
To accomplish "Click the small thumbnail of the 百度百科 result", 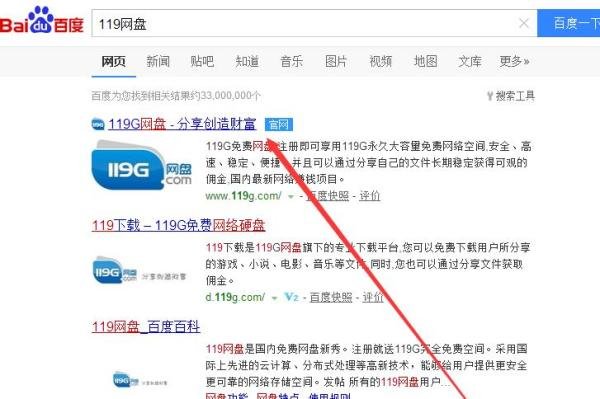I will [139, 379].
